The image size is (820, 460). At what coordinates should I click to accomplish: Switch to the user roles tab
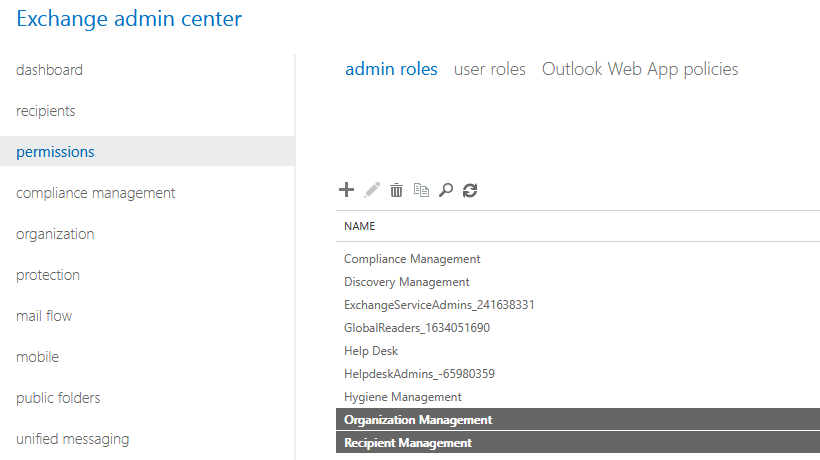click(x=489, y=69)
